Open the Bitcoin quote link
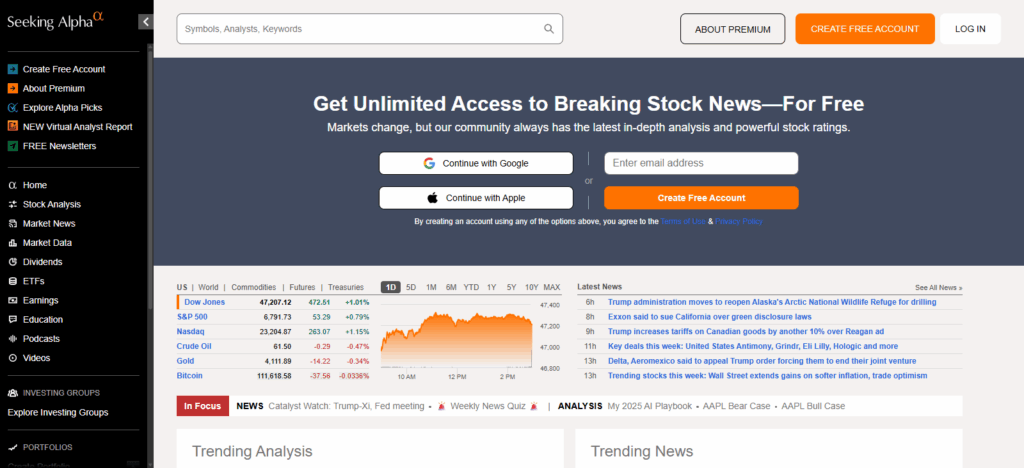 [190, 376]
